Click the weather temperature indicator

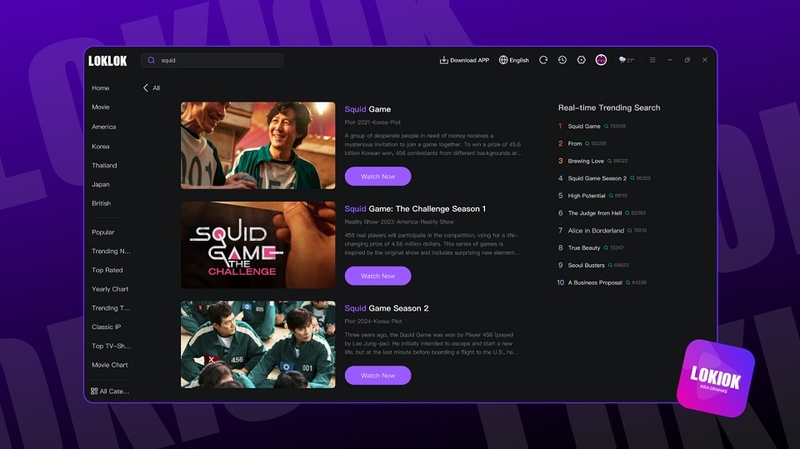point(626,60)
